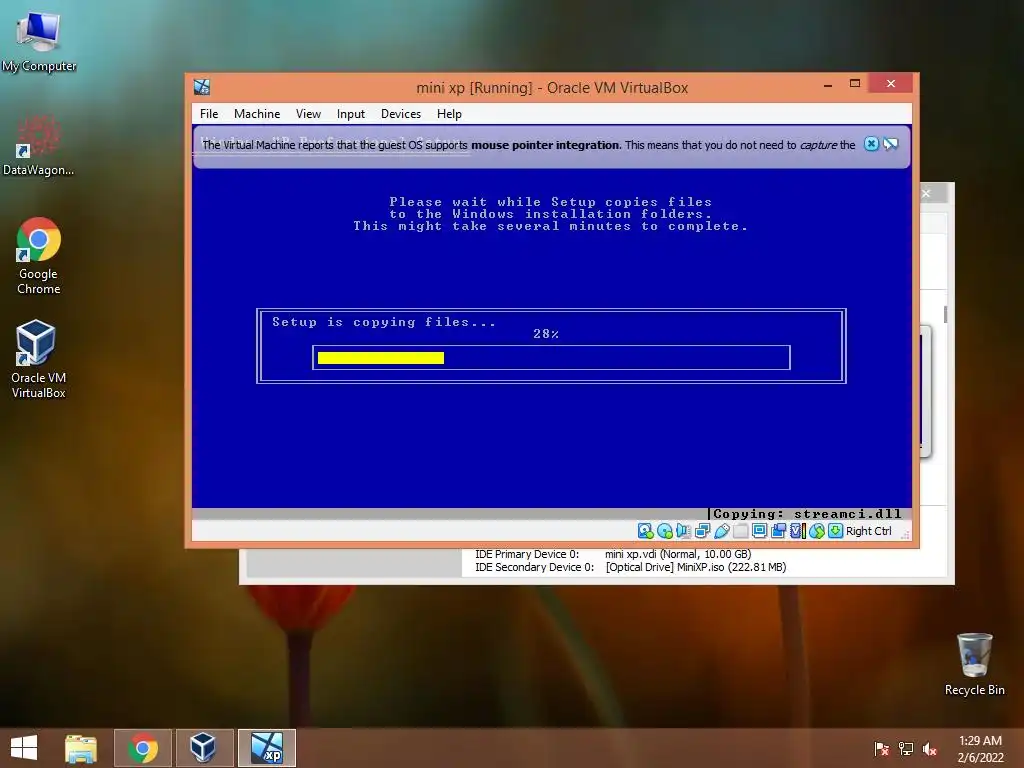1024x768 pixels.
Task: Maximize the mini xp VirtualBox window
Action: pyautogui.click(x=855, y=84)
